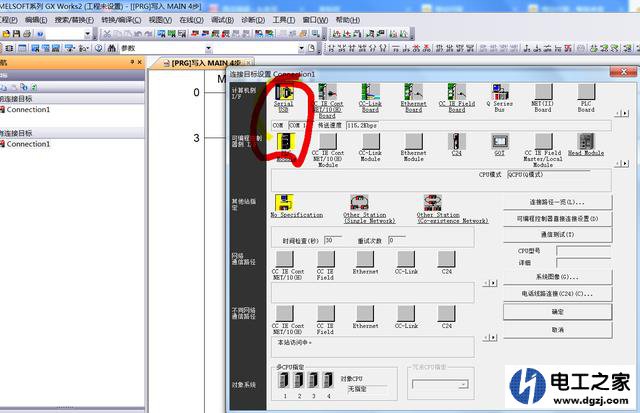This screenshot has height=413, width=640.
Task: Select the GOT icon
Action: [500, 141]
